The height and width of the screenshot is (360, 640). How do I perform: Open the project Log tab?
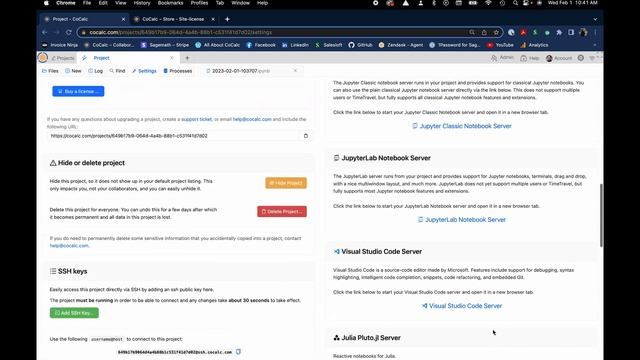96,71
